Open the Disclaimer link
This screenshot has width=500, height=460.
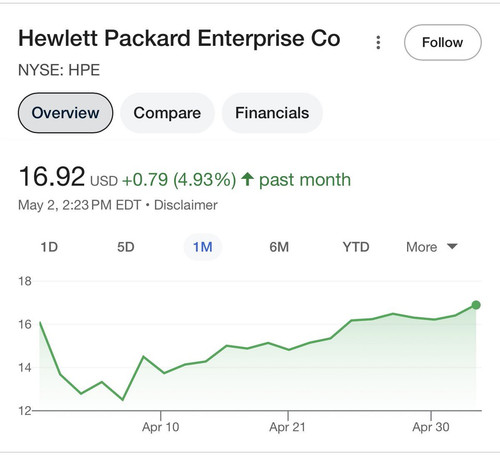[x=186, y=205]
